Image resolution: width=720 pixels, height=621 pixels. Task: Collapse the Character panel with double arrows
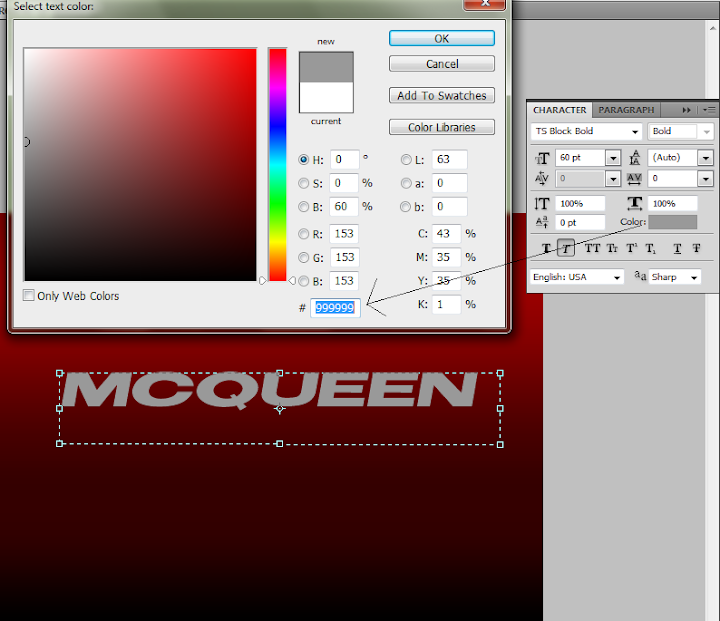click(x=686, y=110)
